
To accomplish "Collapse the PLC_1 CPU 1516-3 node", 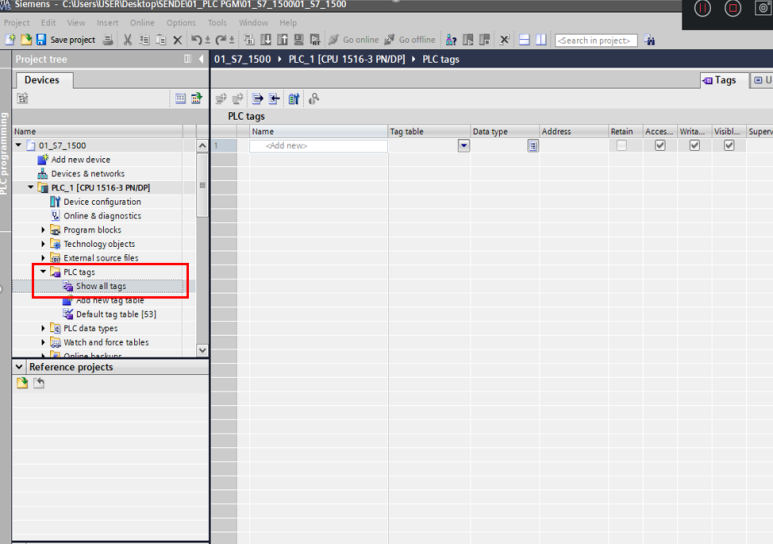I will (31, 187).
